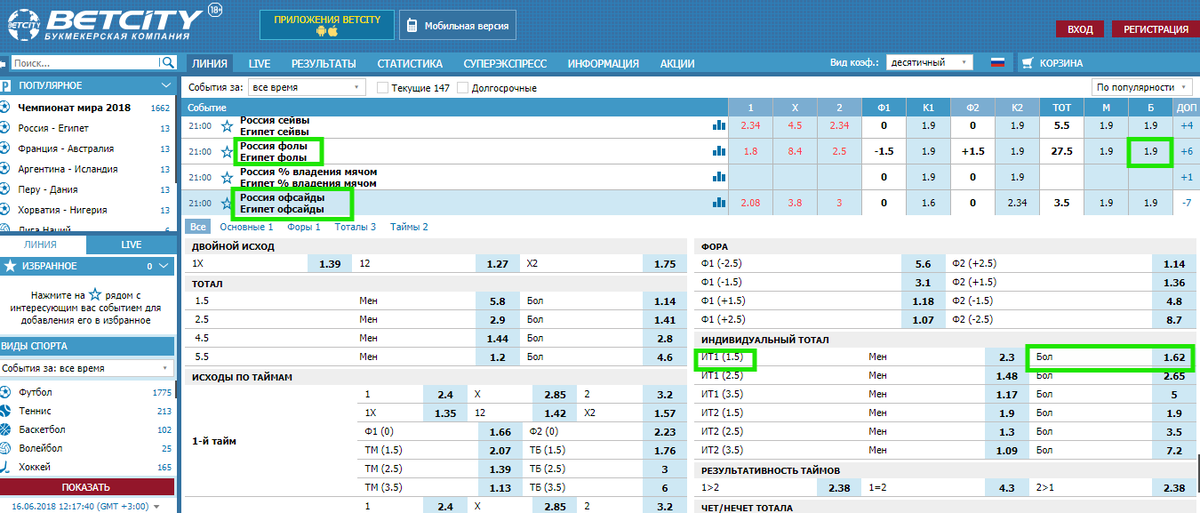Open sidebar События за: все время dropdown

click(x=88, y=369)
